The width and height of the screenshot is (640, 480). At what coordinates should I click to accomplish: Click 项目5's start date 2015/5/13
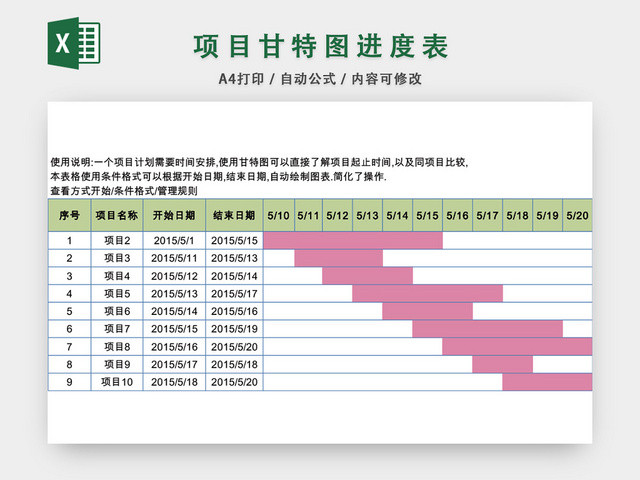(174, 293)
